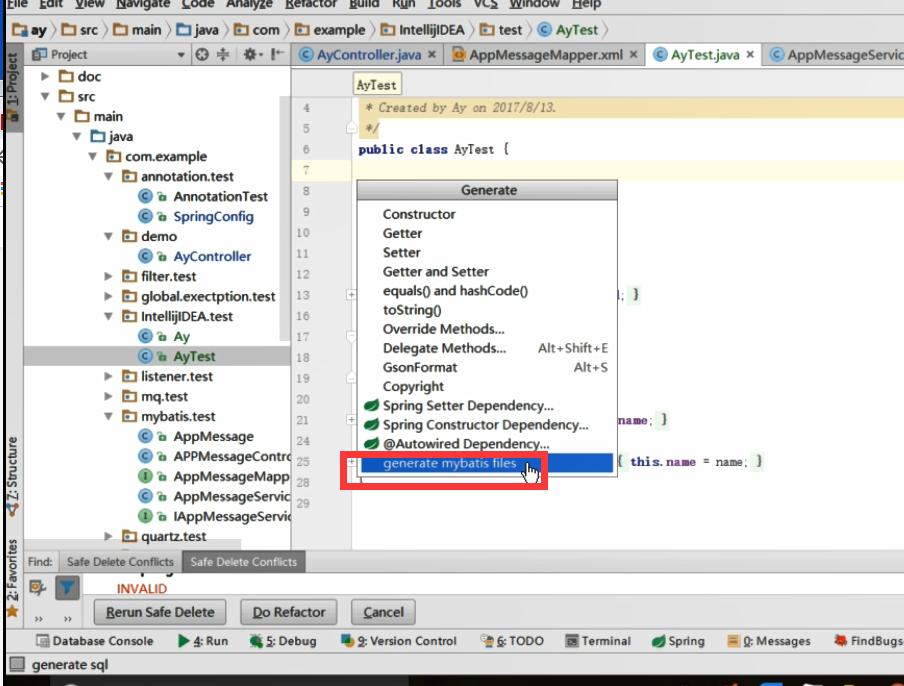
Task: Expand the doc folder
Action: [45, 76]
